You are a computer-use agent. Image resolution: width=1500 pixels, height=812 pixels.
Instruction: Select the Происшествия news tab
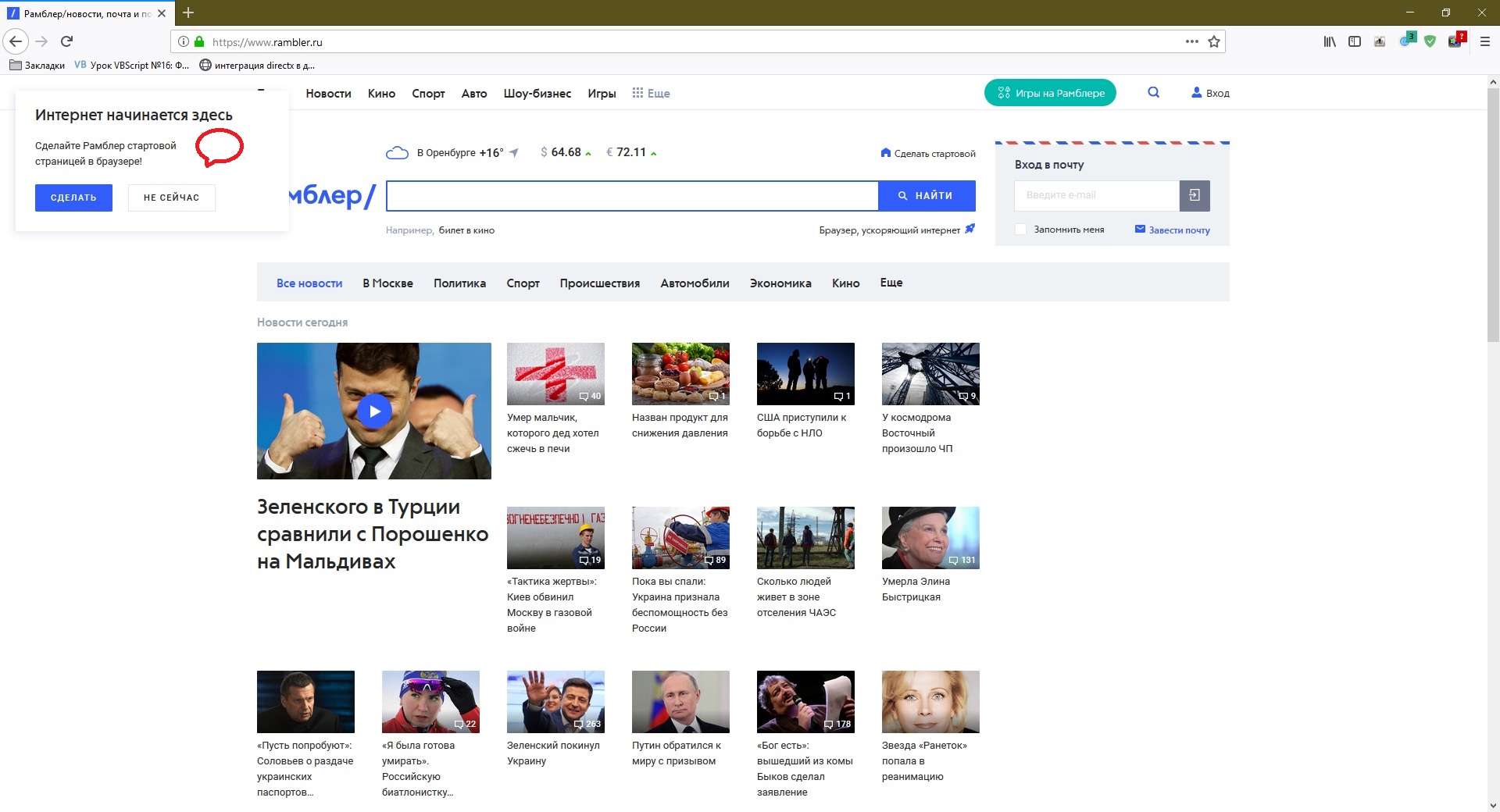pyautogui.click(x=599, y=283)
